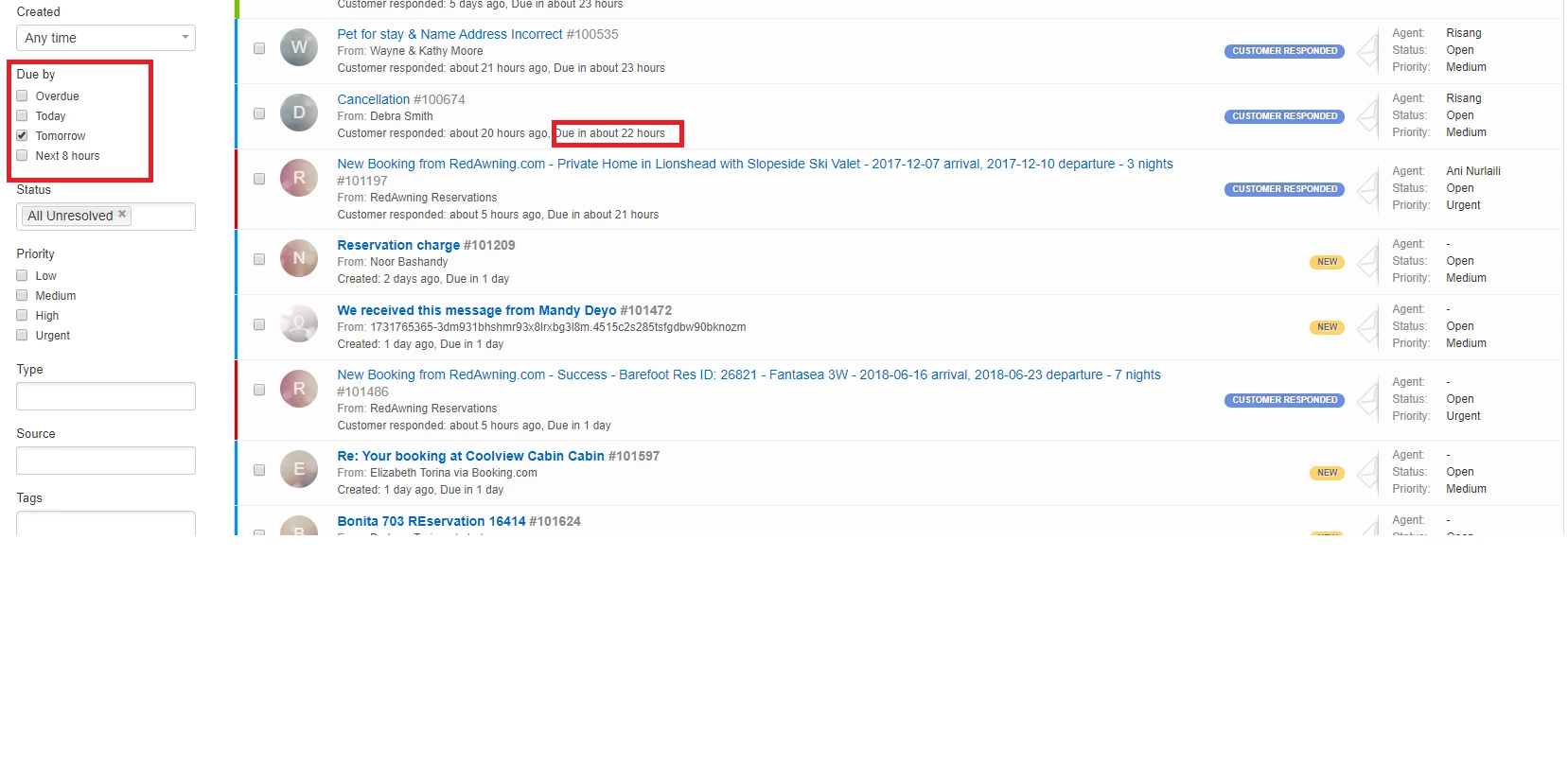This screenshot has height=766, width=1568.
Task: Click Debra Smith avatar D
Action: [299, 113]
